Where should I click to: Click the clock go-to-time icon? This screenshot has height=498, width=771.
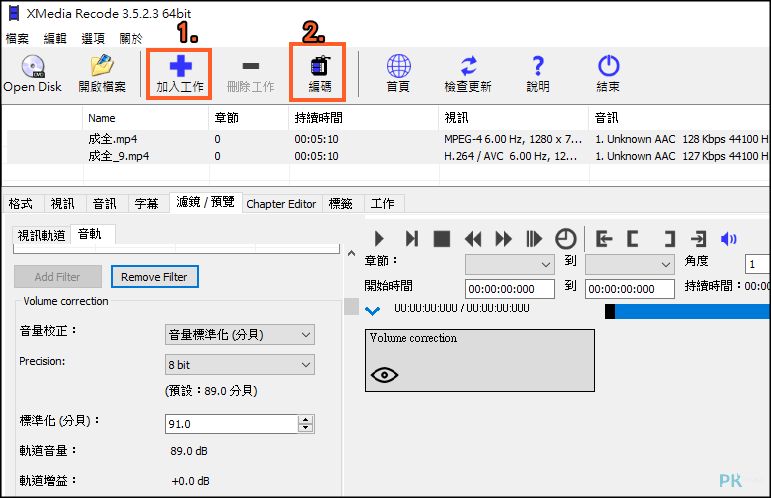565,239
